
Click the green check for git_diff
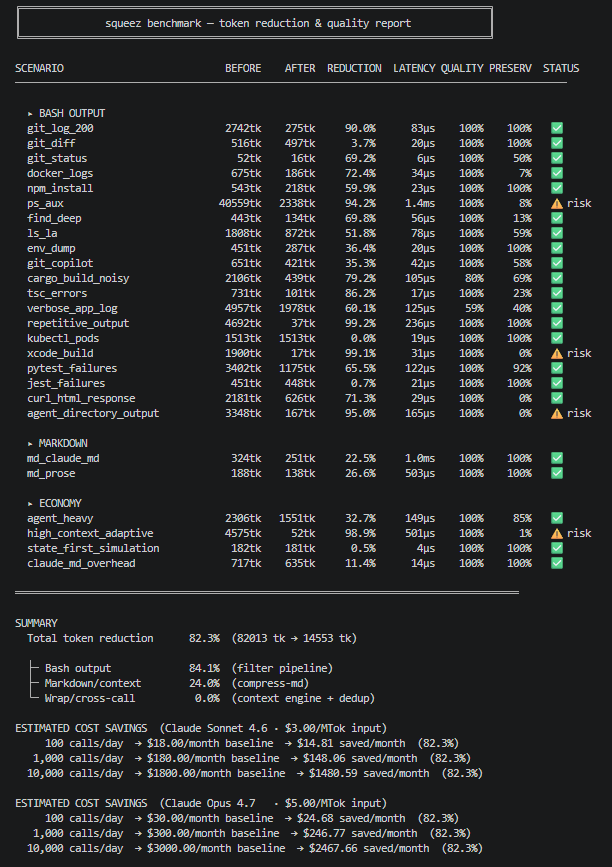[x=557, y=143]
